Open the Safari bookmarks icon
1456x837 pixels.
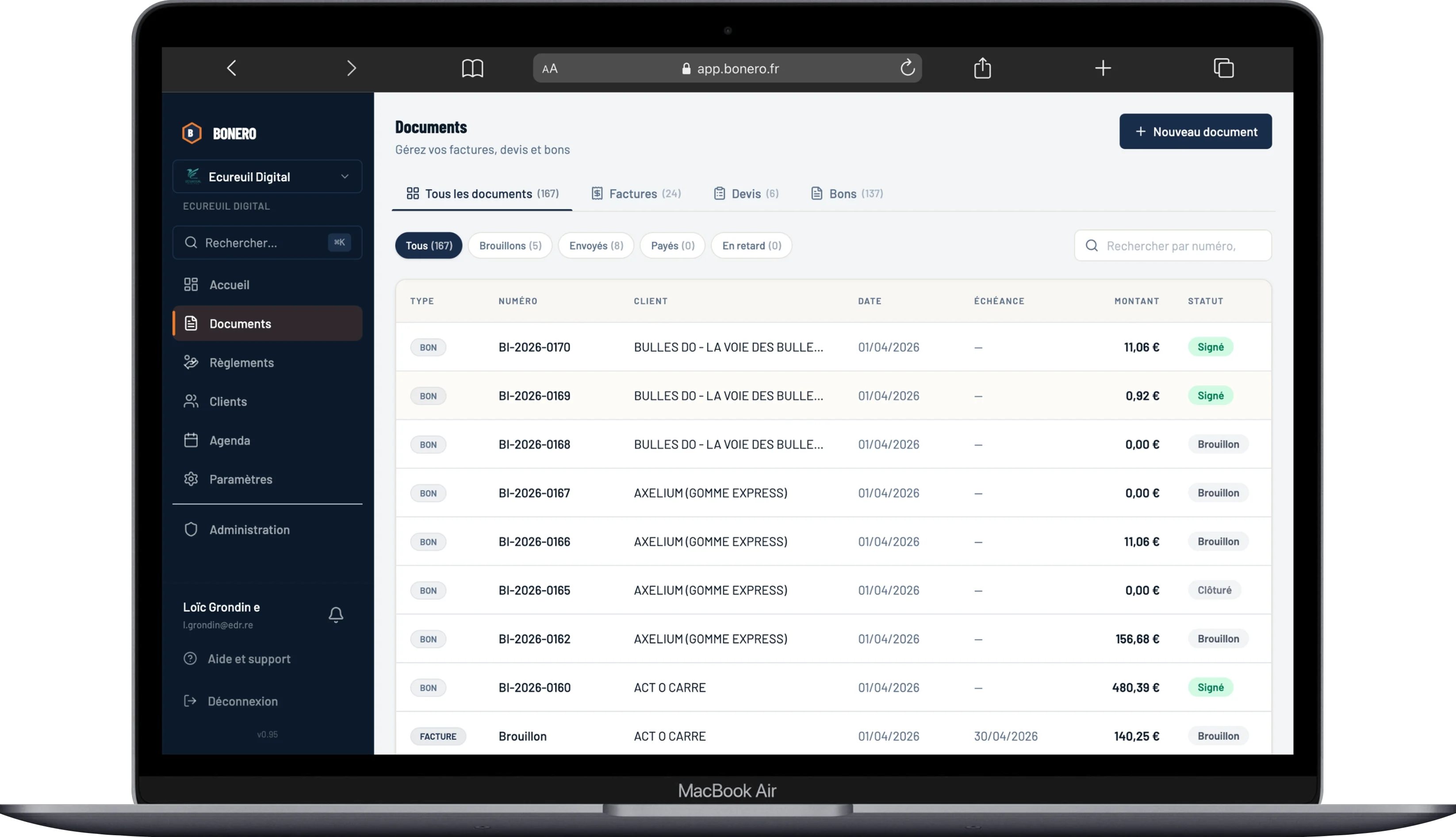click(472, 69)
